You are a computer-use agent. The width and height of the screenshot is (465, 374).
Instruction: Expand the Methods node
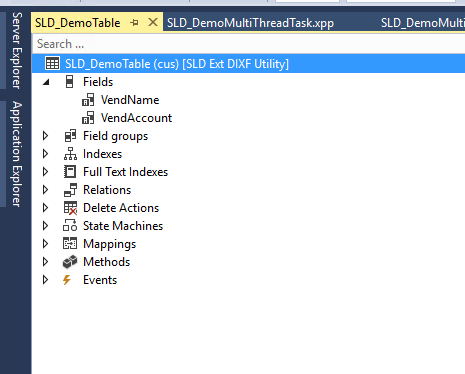45,262
